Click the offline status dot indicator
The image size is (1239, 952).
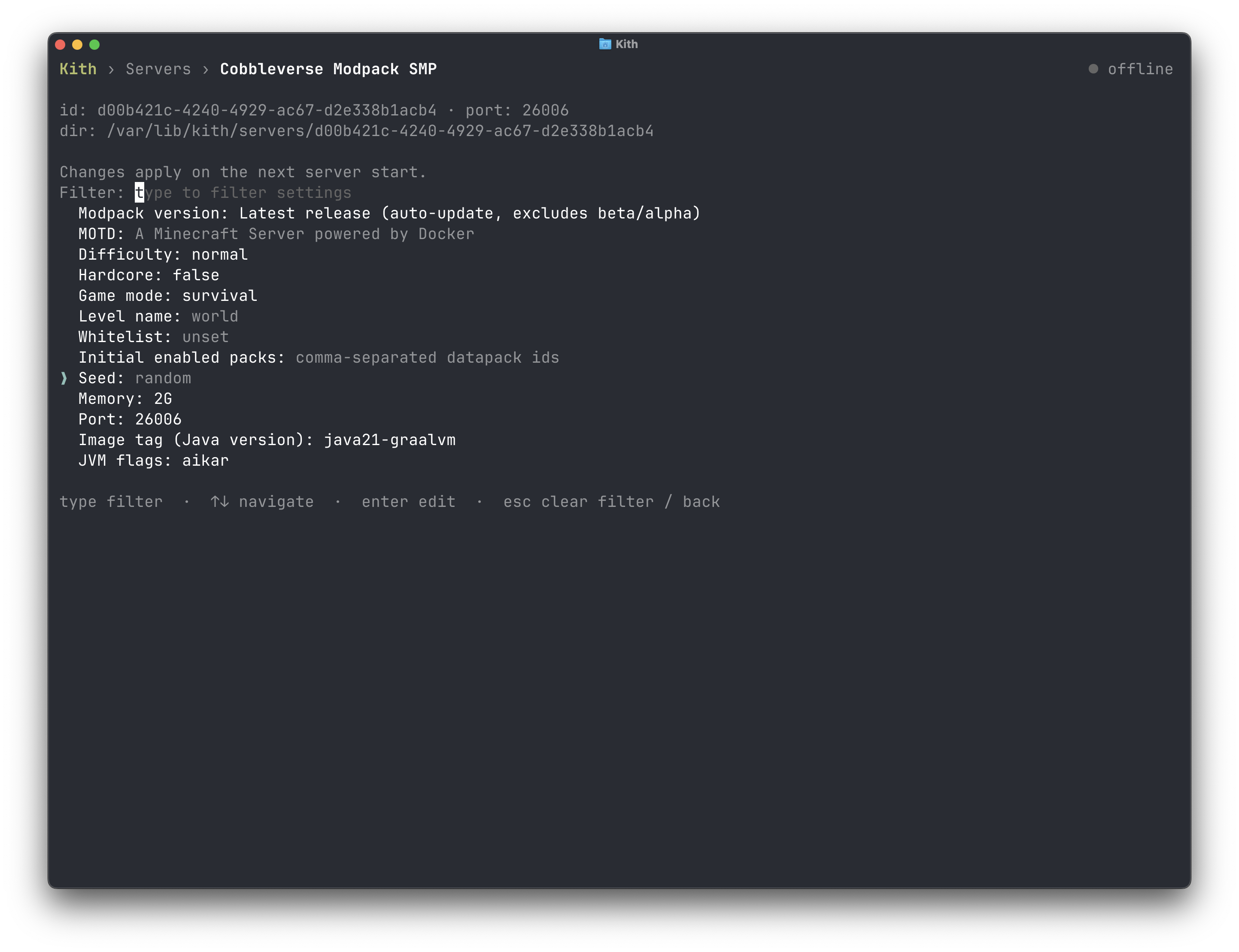pos(1093,69)
